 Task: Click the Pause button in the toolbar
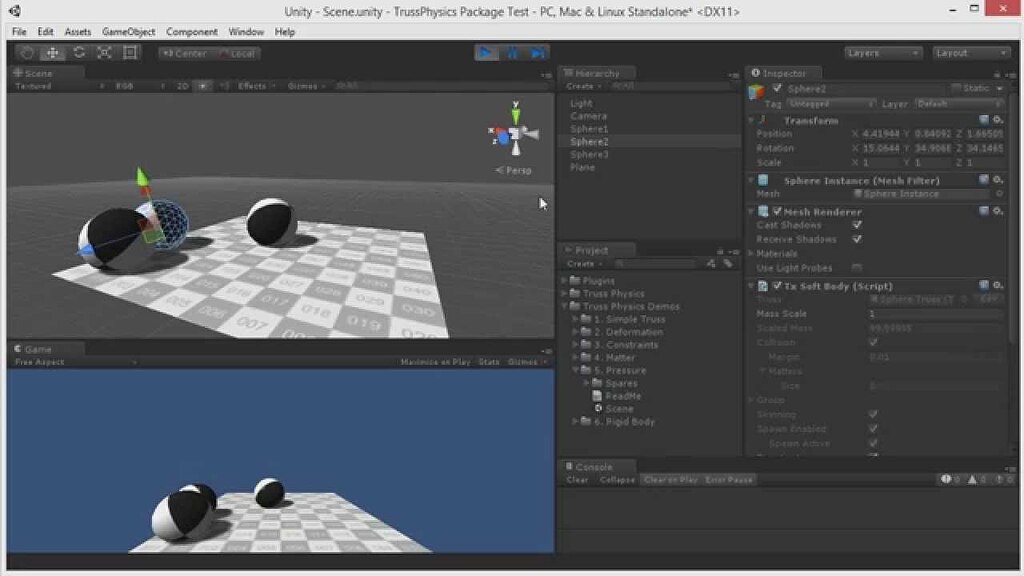tap(512, 53)
